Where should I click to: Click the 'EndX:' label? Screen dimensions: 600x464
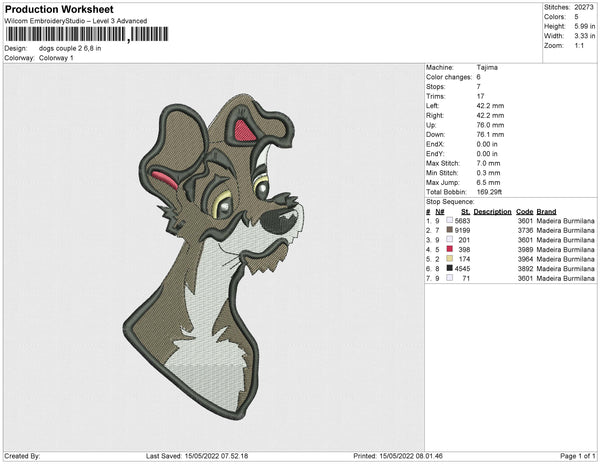(x=435, y=144)
